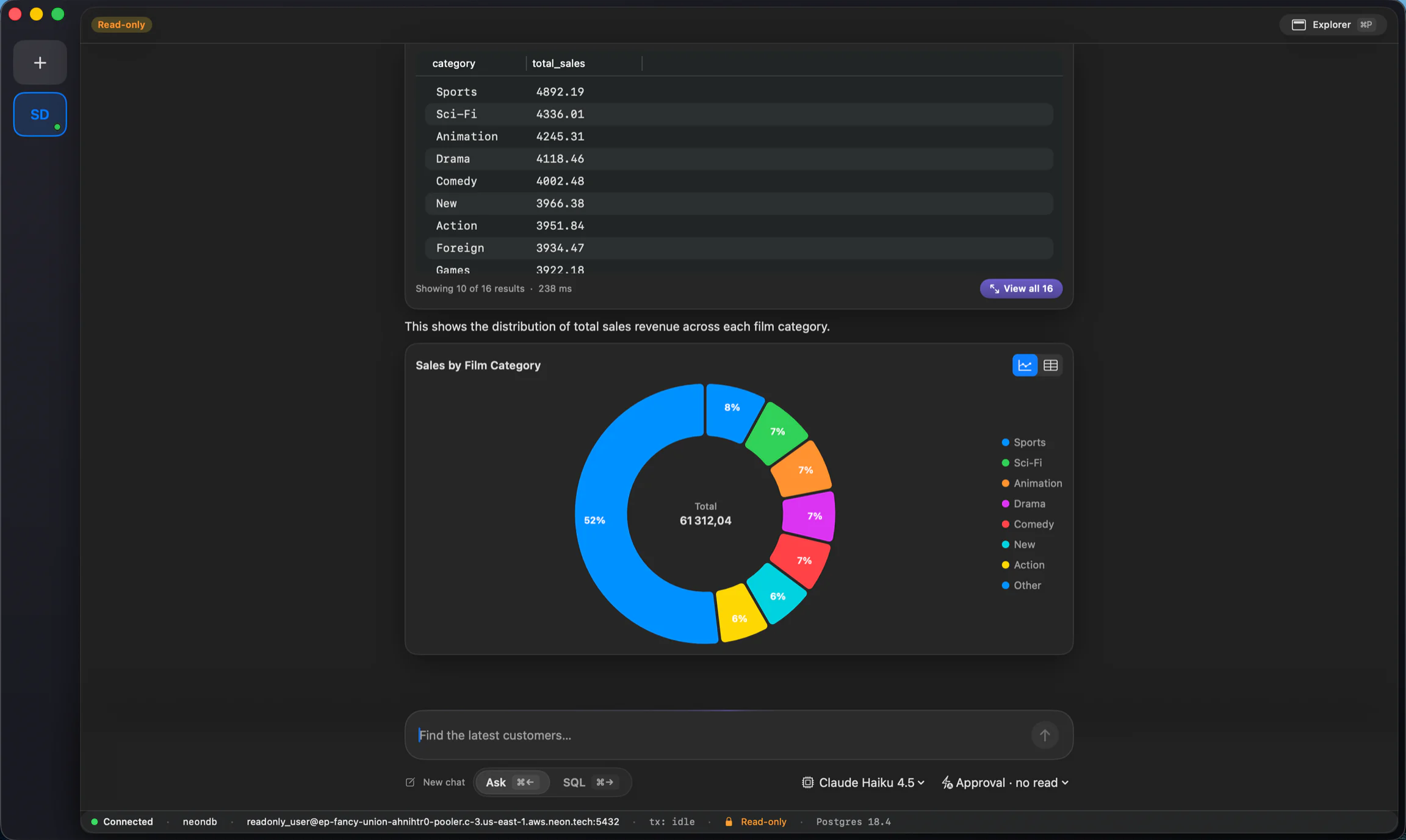Click the magenta 7% Drama segment
Viewport: 1406px width, 840px height.
(x=810, y=516)
